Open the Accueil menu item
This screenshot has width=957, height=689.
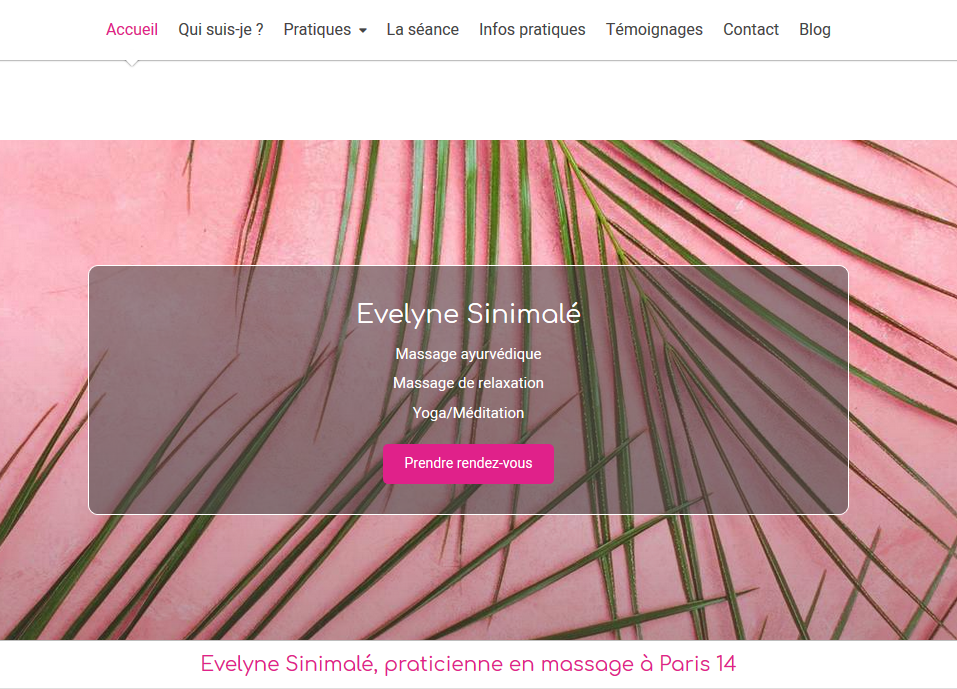(132, 29)
